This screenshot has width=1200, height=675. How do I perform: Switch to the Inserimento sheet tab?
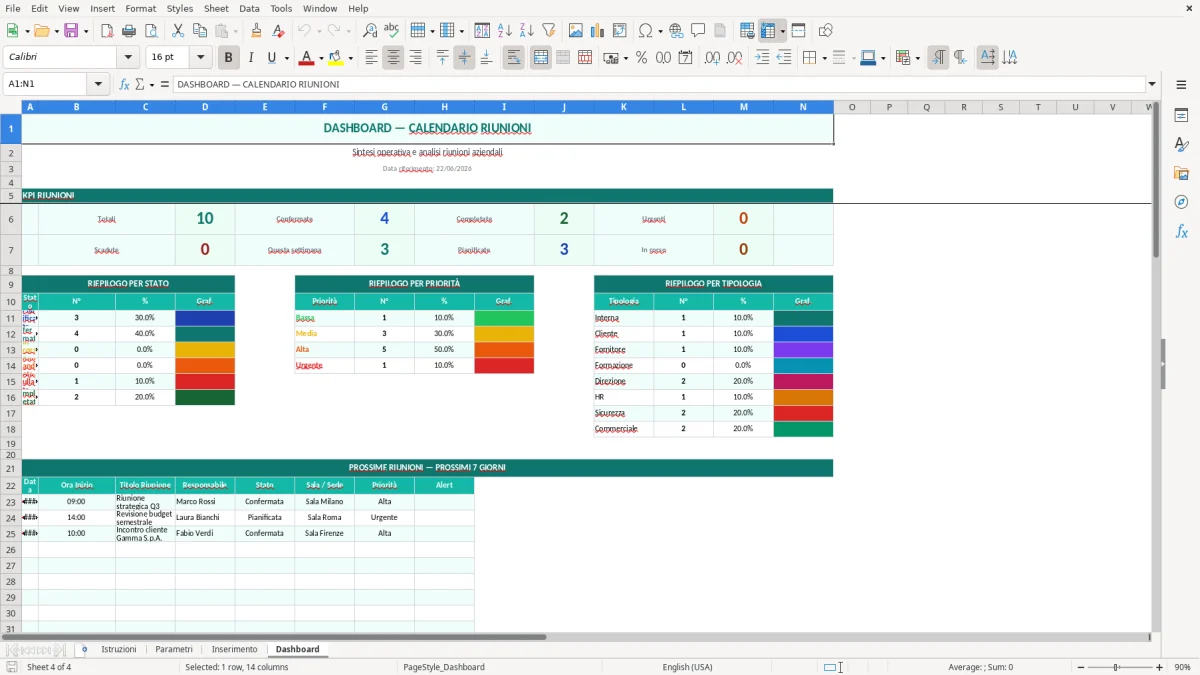click(x=234, y=649)
